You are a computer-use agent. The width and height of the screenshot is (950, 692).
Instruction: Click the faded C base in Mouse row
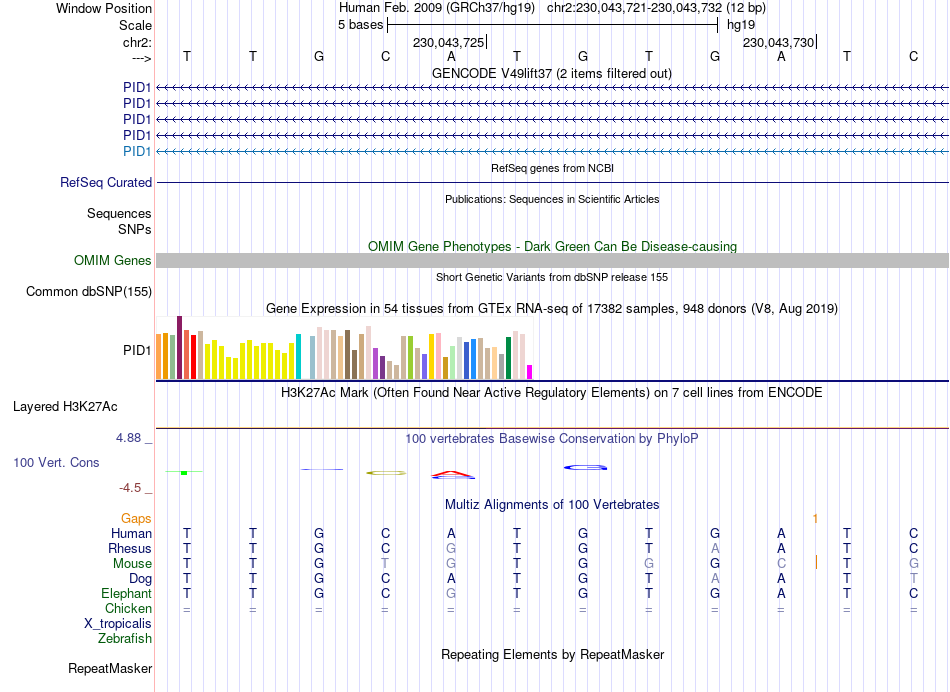pos(781,564)
